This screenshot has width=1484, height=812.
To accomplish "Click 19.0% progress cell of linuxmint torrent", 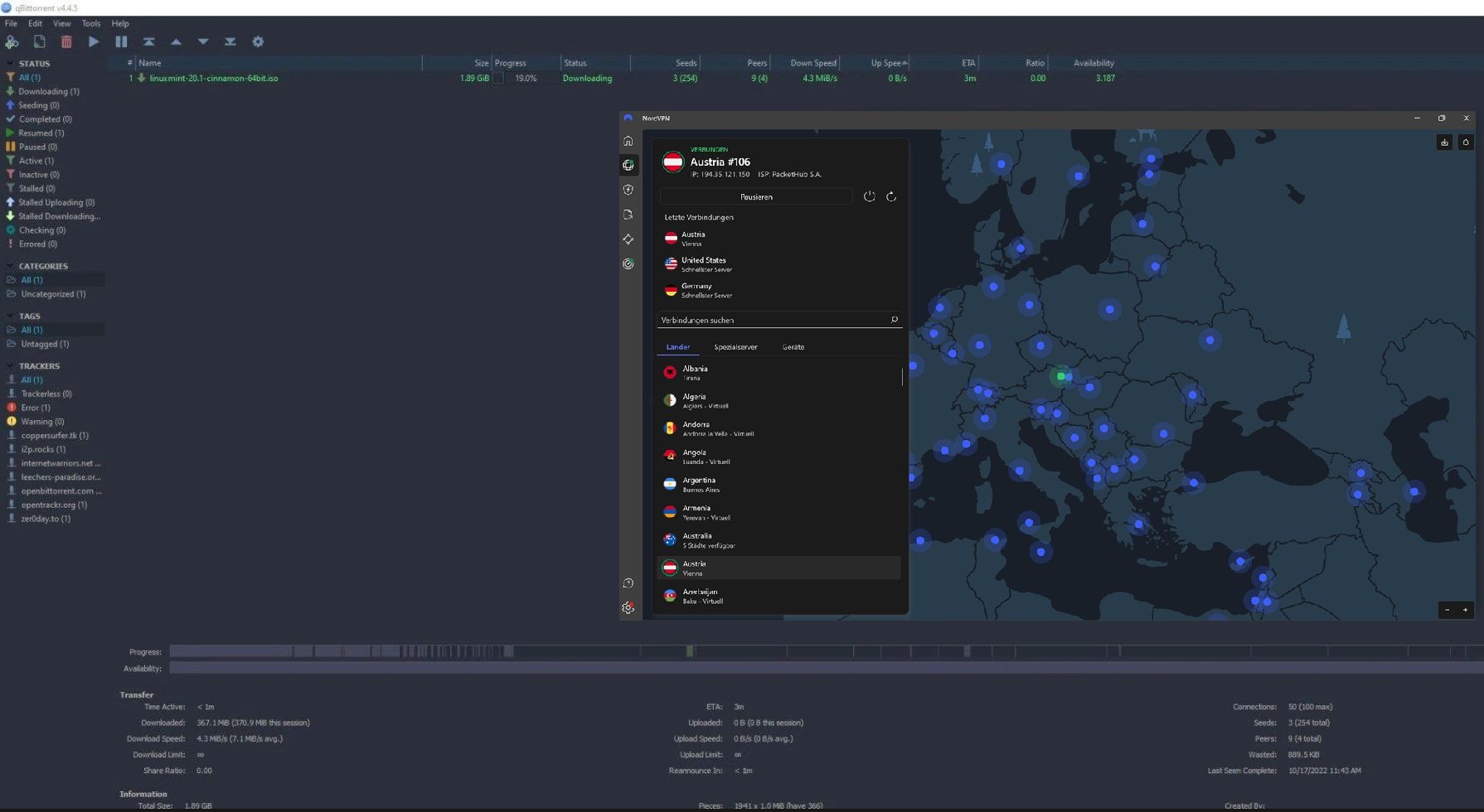I will click(x=525, y=79).
